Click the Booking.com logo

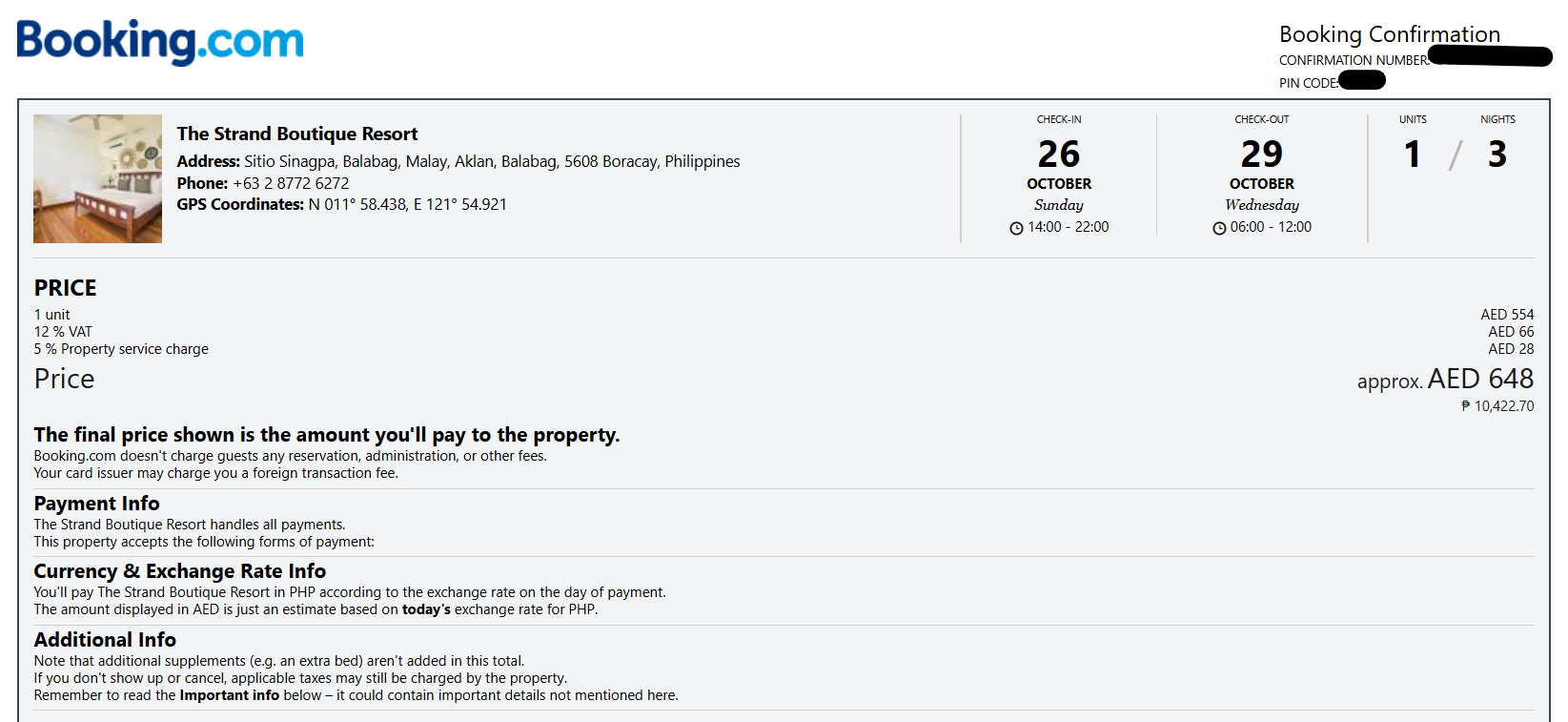(160, 42)
